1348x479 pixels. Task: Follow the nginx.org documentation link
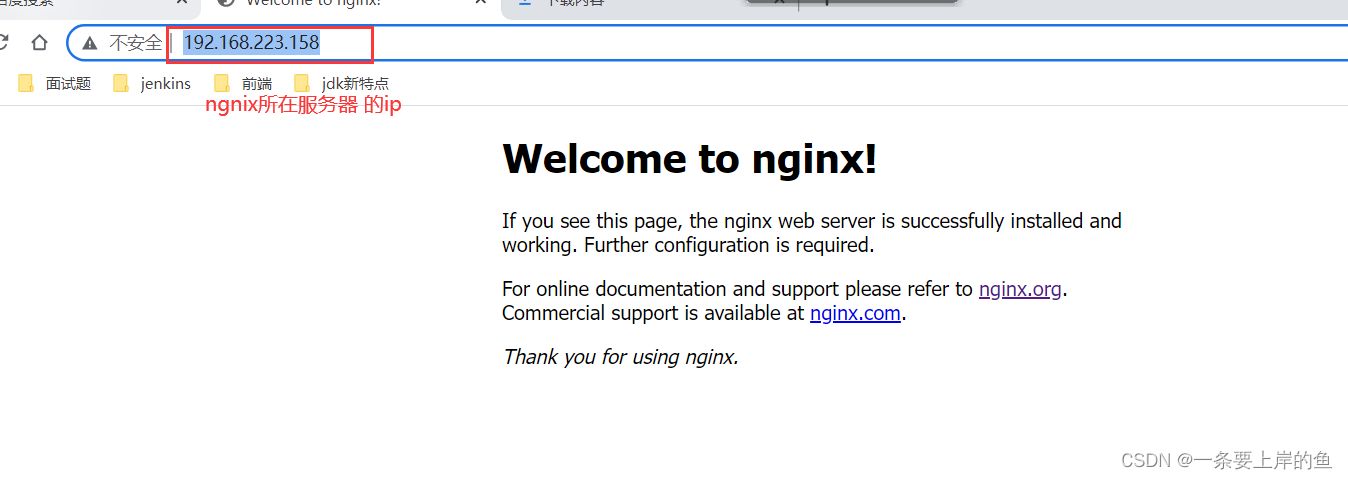[1020, 289]
